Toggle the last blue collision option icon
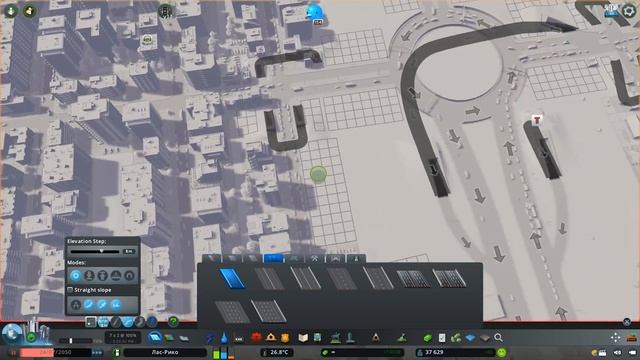The width and height of the screenshot is (640, 360). (116, 304)
